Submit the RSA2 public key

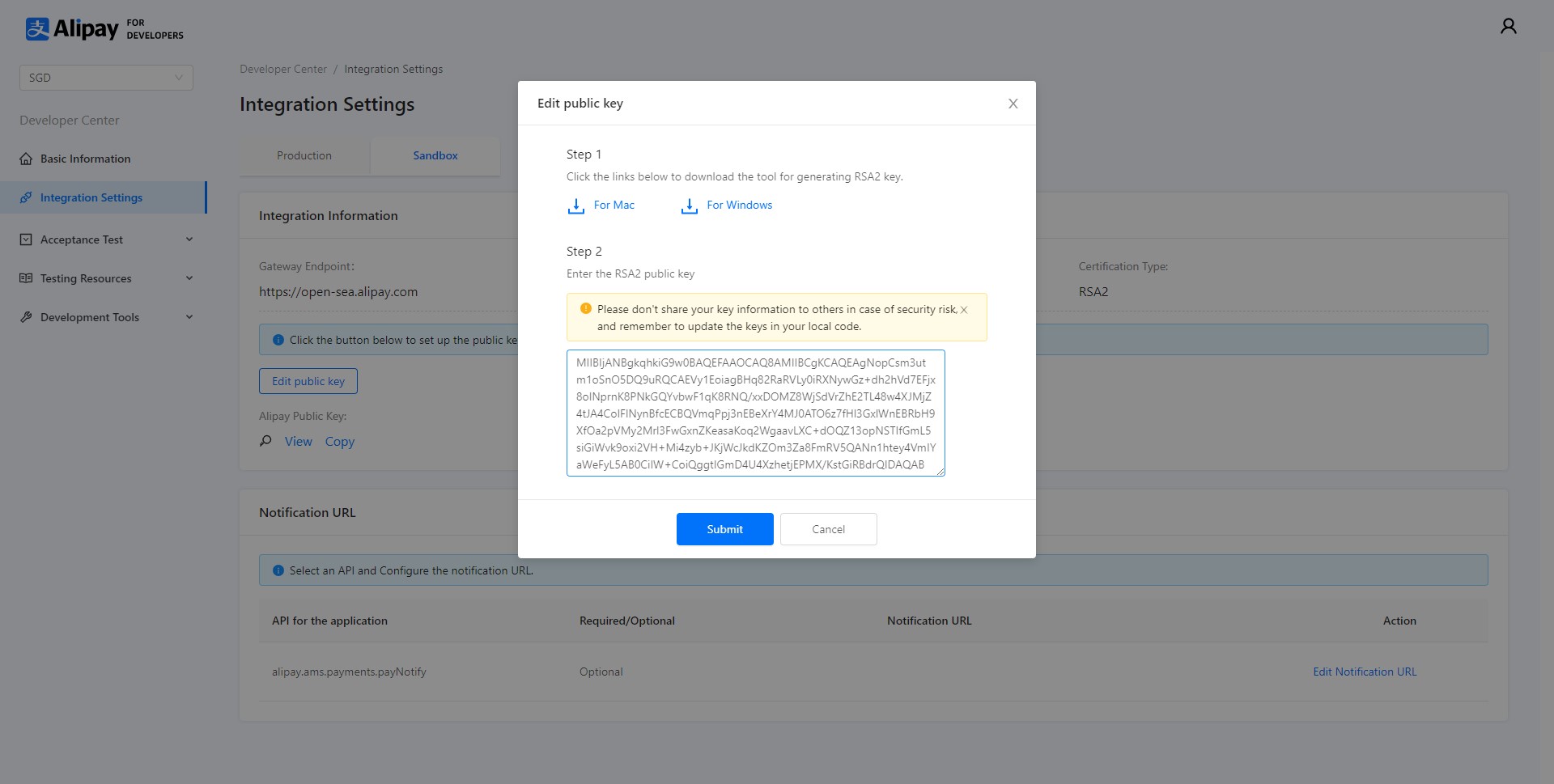pyautogui.click(x=724, y=529)
